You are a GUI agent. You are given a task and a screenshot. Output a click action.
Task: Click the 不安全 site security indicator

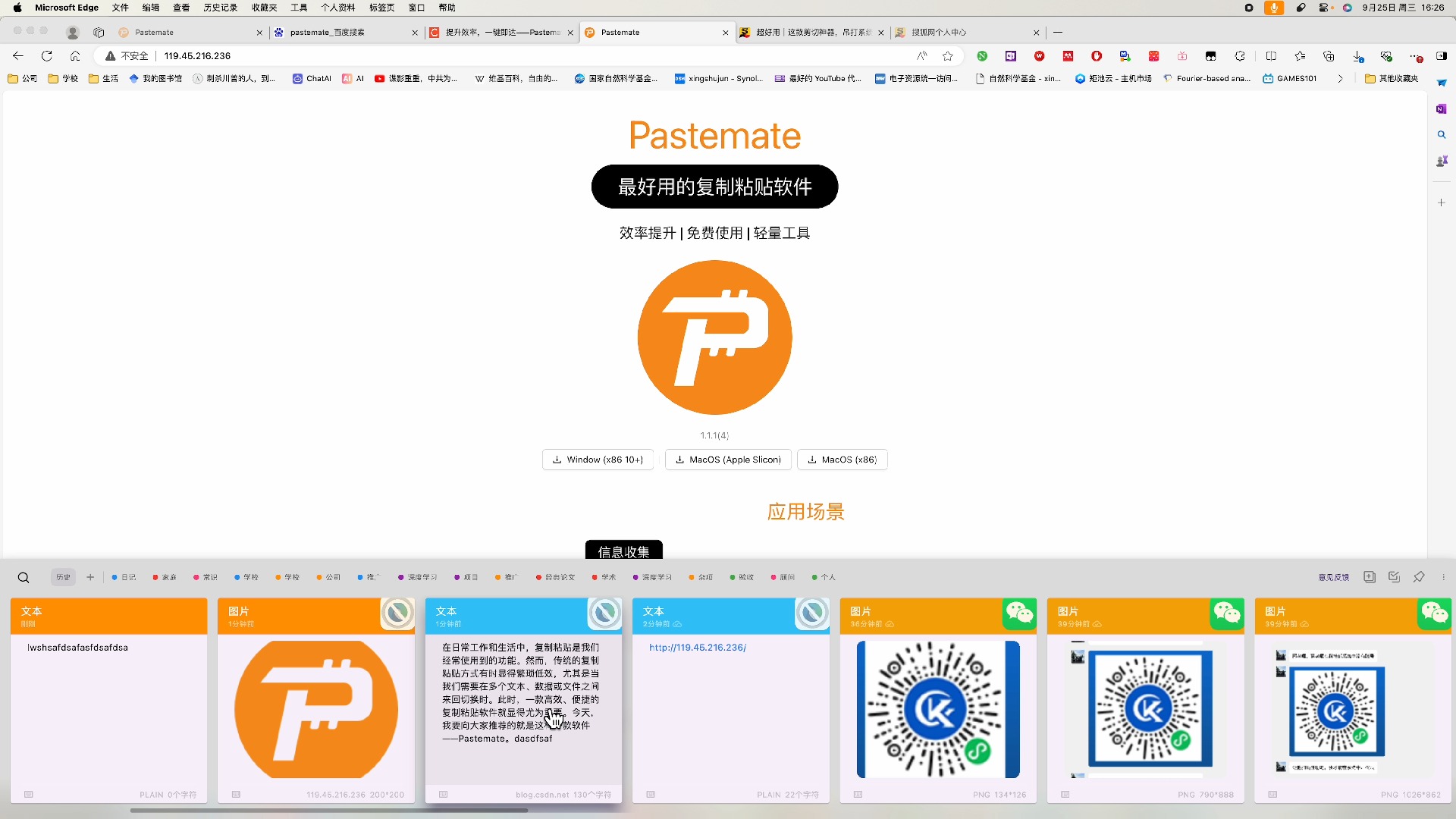pos(127,55)
